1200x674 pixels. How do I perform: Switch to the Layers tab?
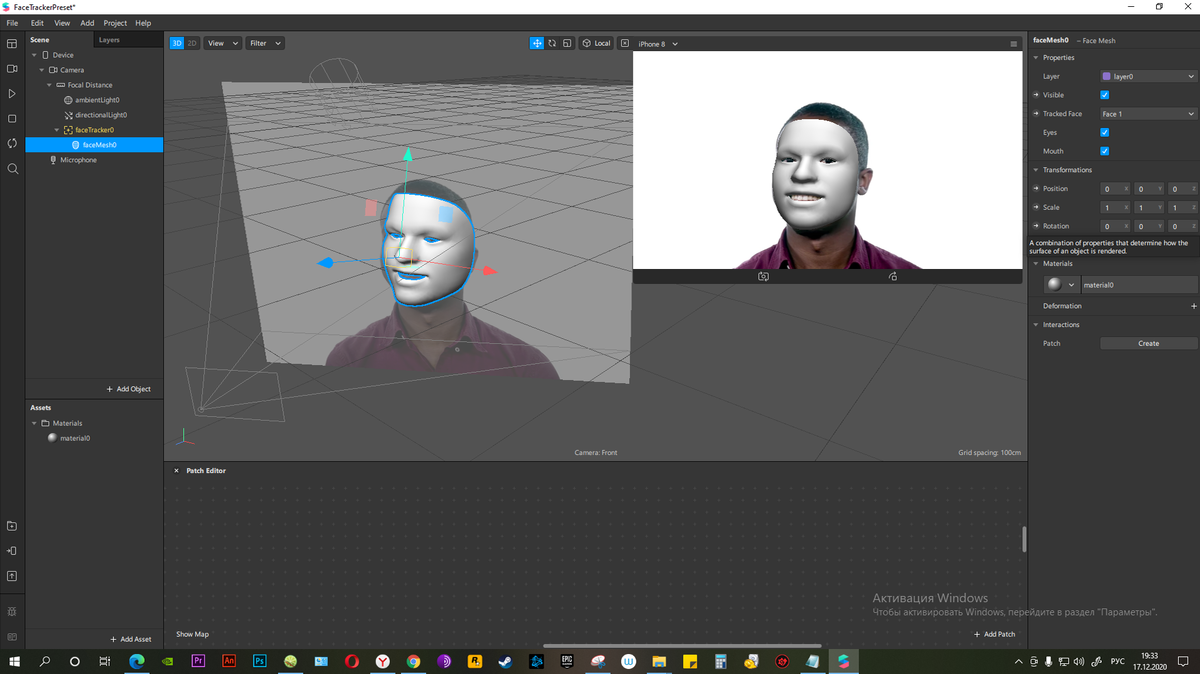pos(109,40)
